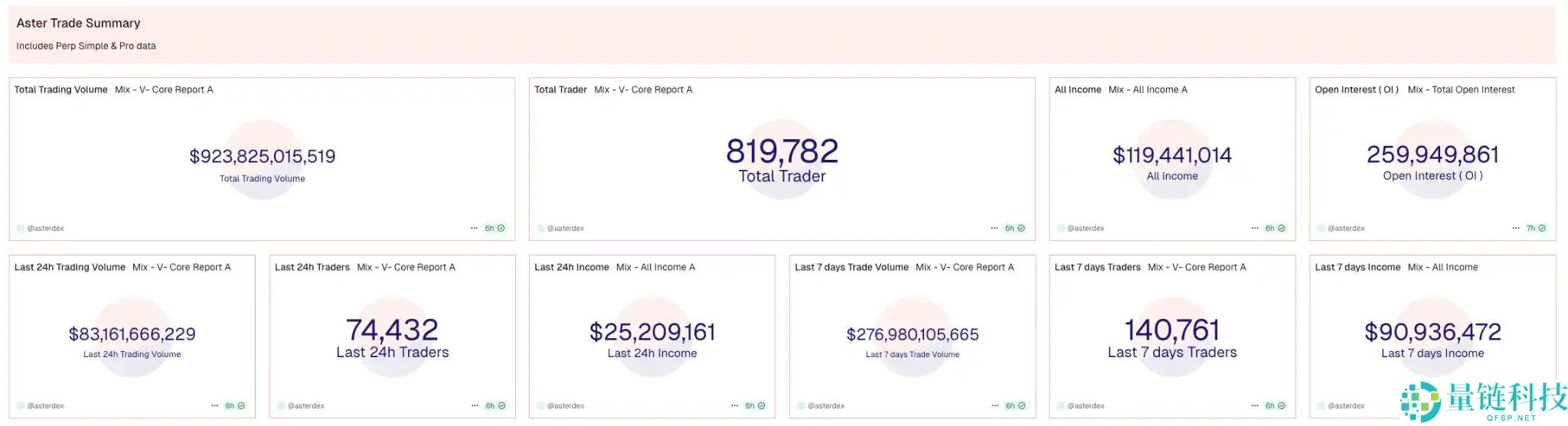Open the three-dot menu on Total Trading Volume card
This screenshot has height=426, width=1568.
coord(474,228)
